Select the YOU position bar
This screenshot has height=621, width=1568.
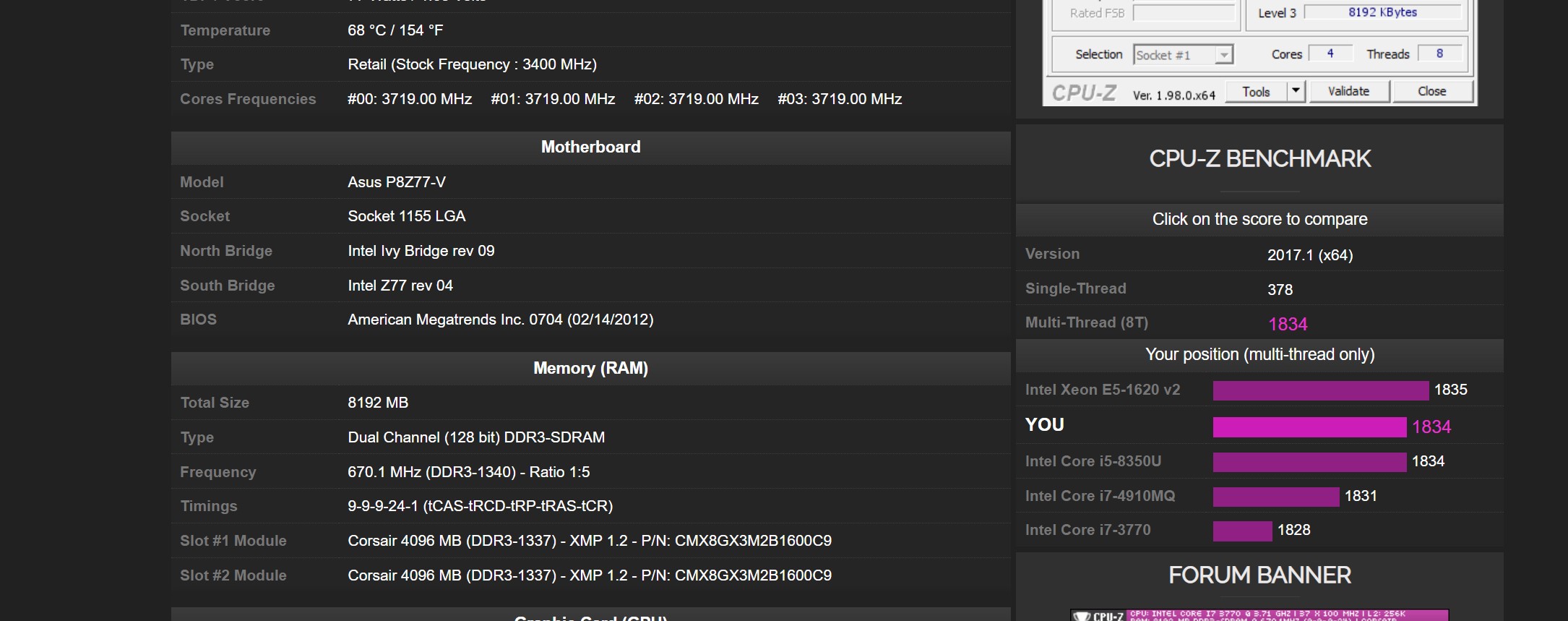(x=1309, y=427)
